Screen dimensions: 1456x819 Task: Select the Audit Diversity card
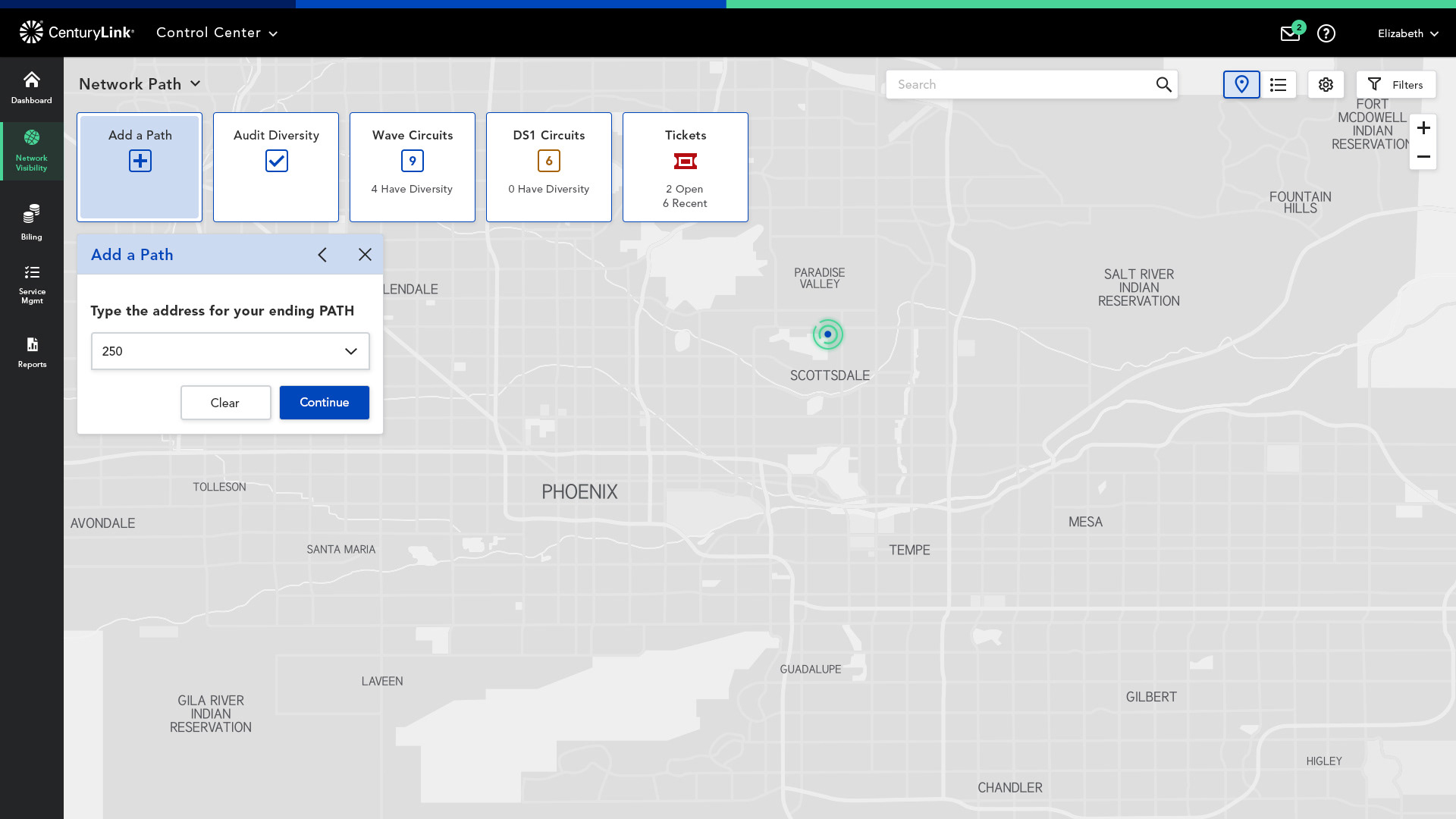coord(276,167)
